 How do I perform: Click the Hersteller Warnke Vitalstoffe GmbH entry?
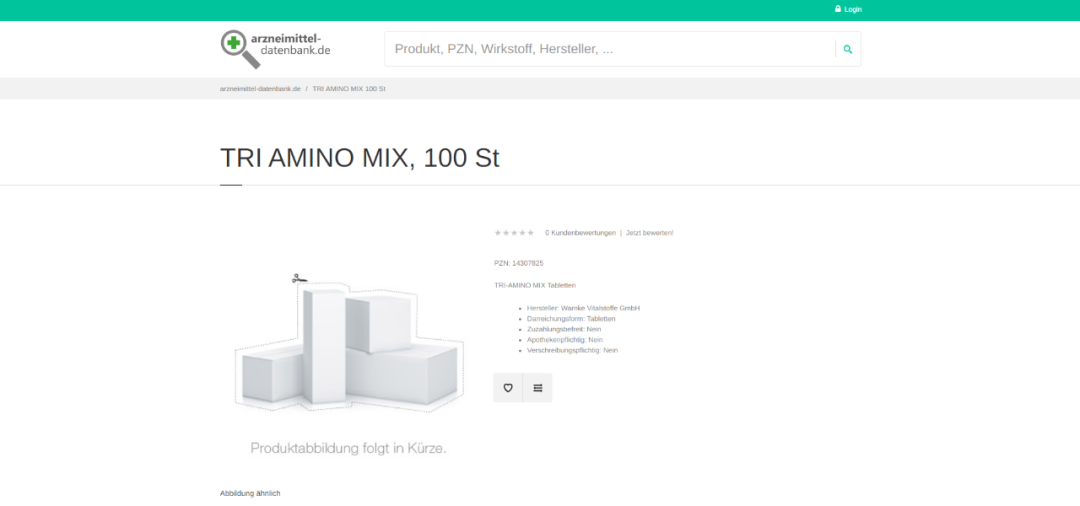(583, 308)
